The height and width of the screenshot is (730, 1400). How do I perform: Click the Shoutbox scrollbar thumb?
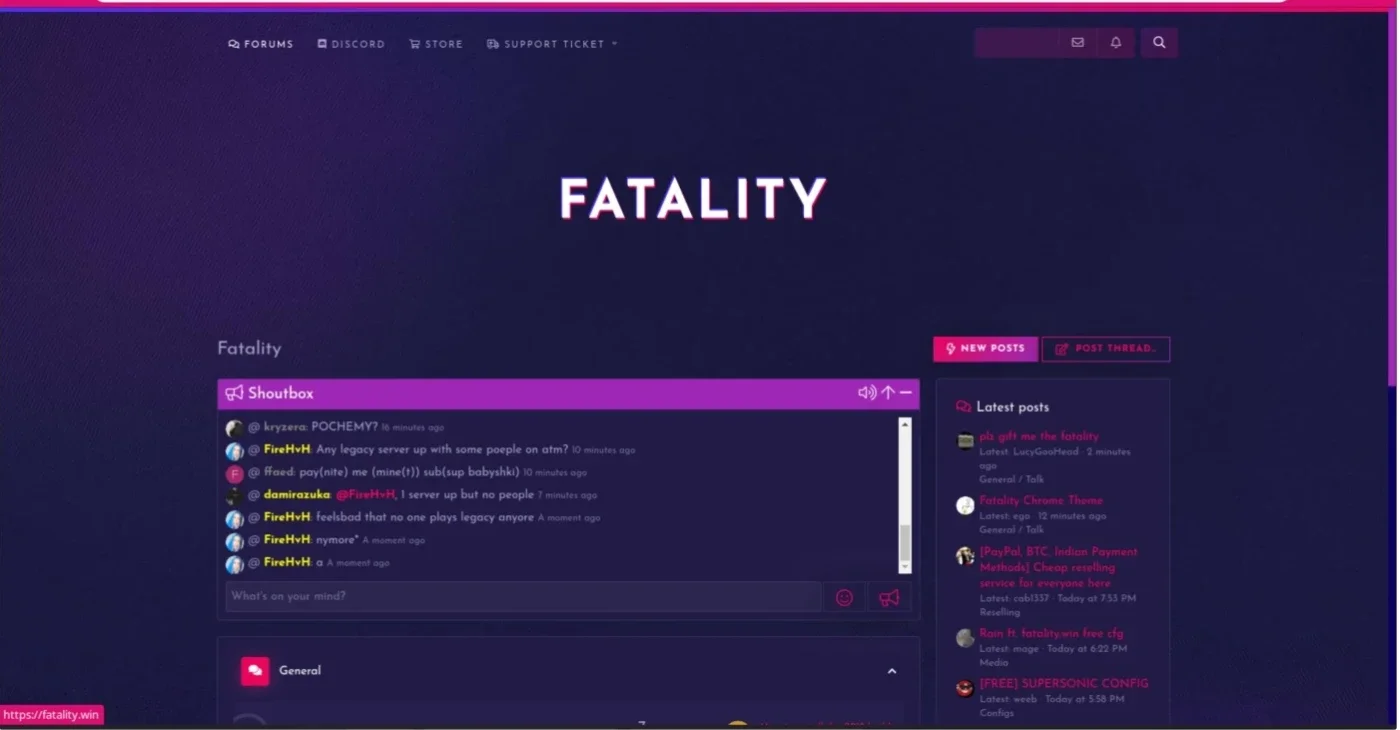[x=905, y=543]
